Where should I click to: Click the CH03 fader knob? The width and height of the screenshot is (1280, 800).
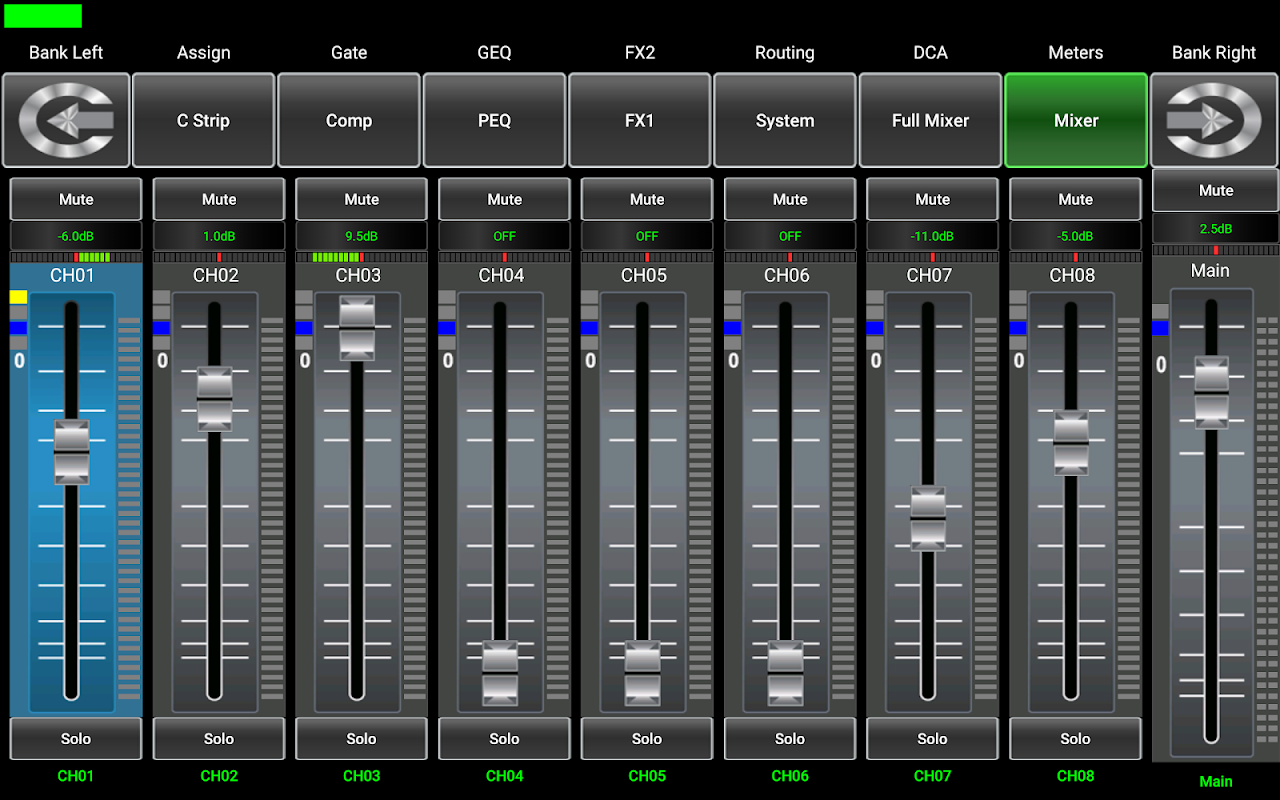[x=357, y=327]
